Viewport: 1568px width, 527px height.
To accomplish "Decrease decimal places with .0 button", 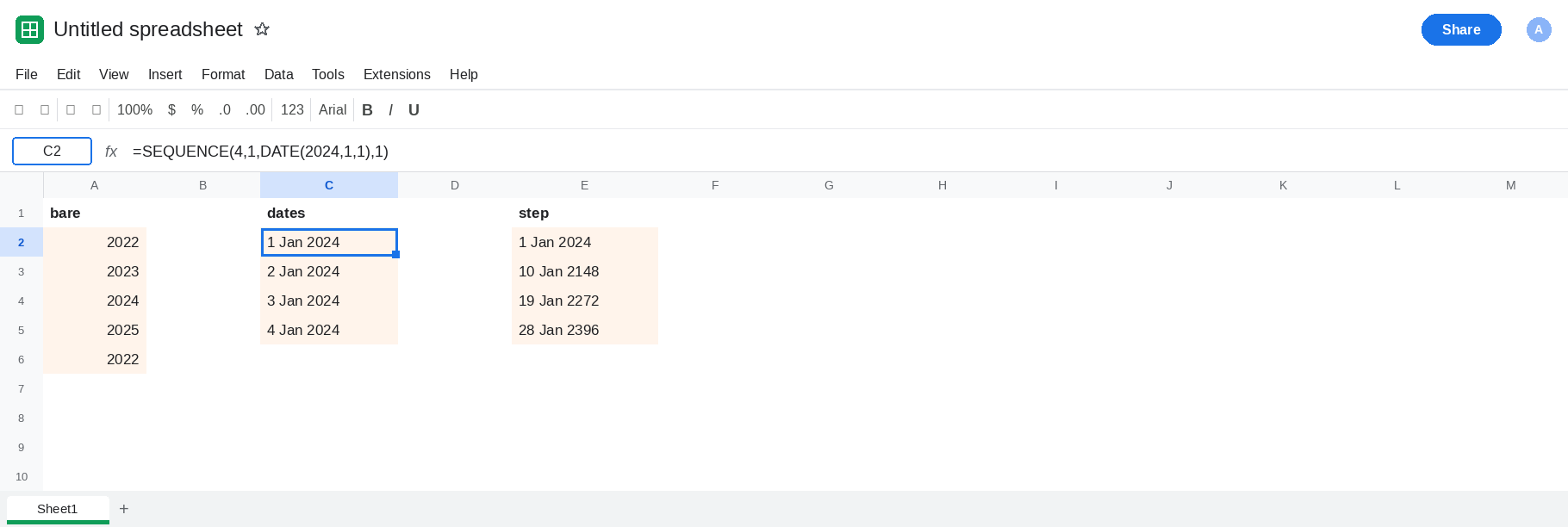I will [x=225, y=110].
